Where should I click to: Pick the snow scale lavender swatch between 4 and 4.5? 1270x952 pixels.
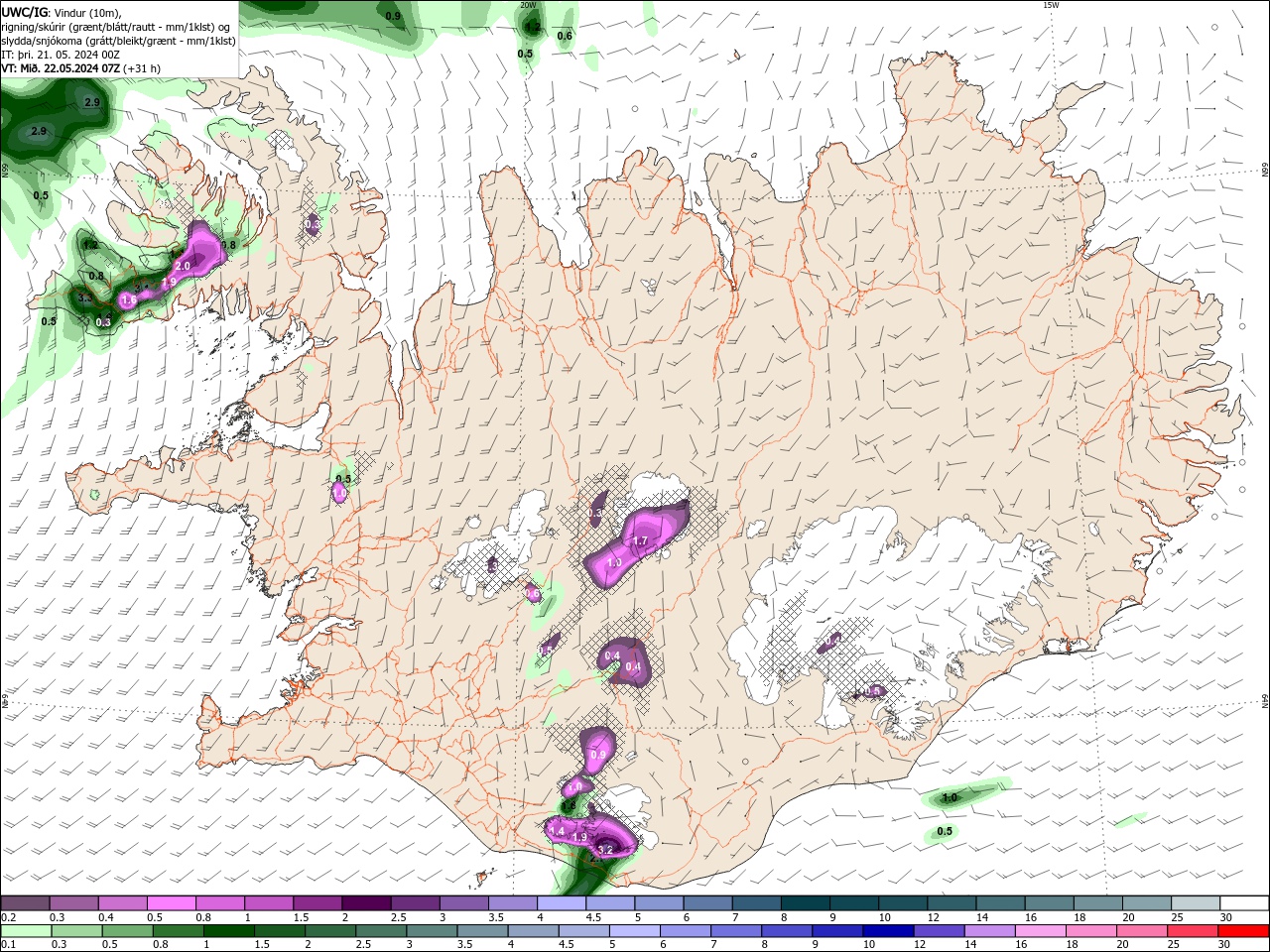click(x=561, y=903)
